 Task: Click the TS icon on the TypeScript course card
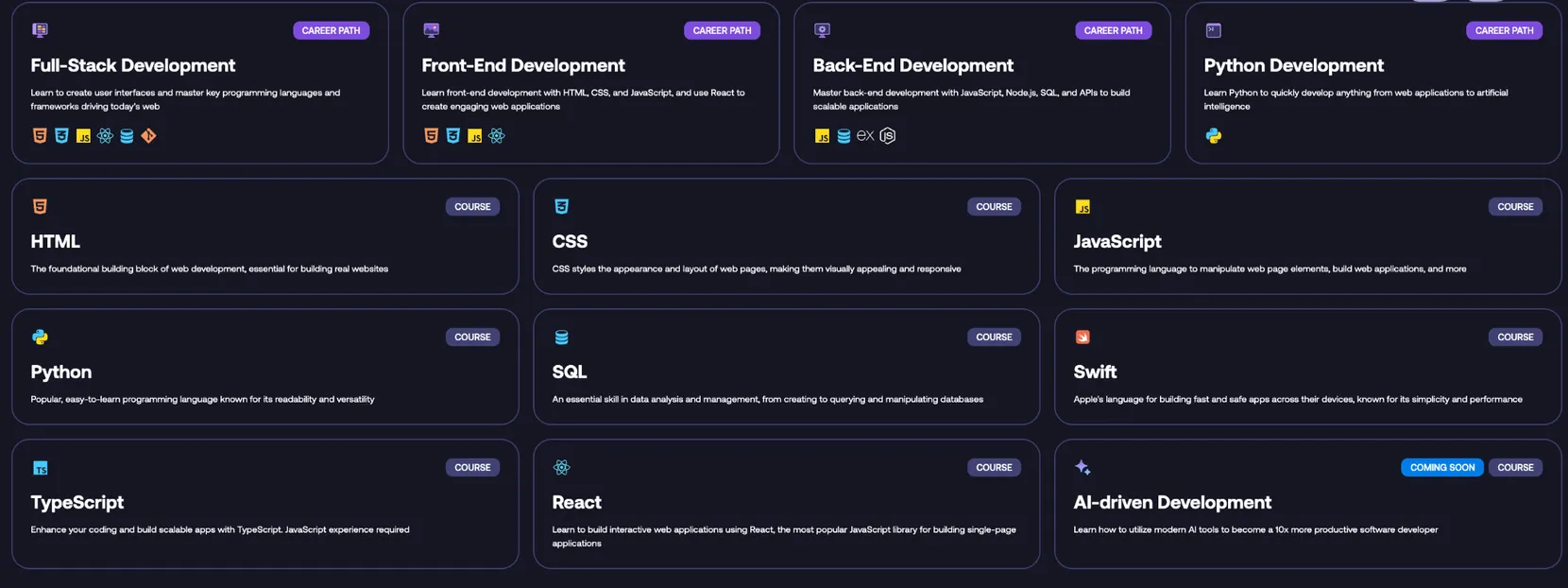coord(40,467)
